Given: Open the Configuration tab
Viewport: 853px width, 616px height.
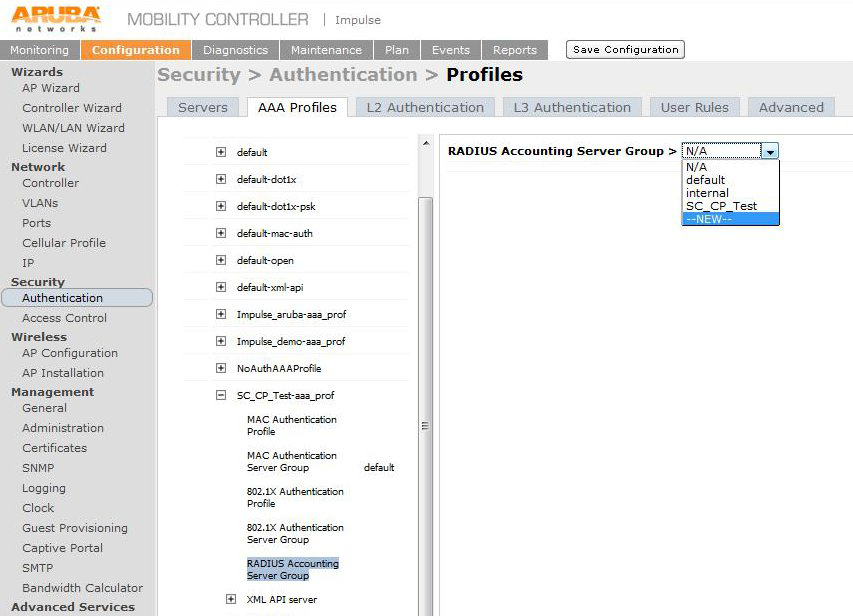Looking at the screenshot, I should (135, 50).
